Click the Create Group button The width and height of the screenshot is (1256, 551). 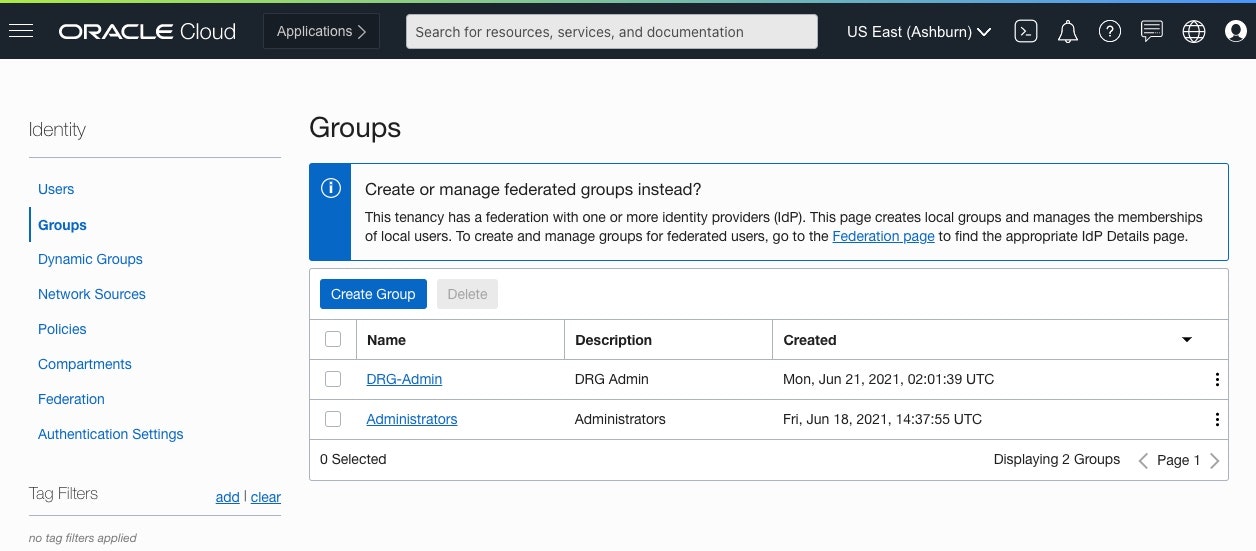click(x=373, y=294)
